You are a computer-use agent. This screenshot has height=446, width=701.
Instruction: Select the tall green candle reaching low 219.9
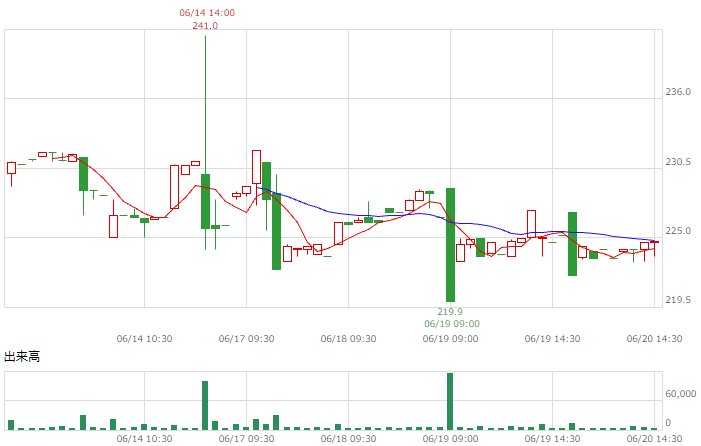[x=450, y=245]
